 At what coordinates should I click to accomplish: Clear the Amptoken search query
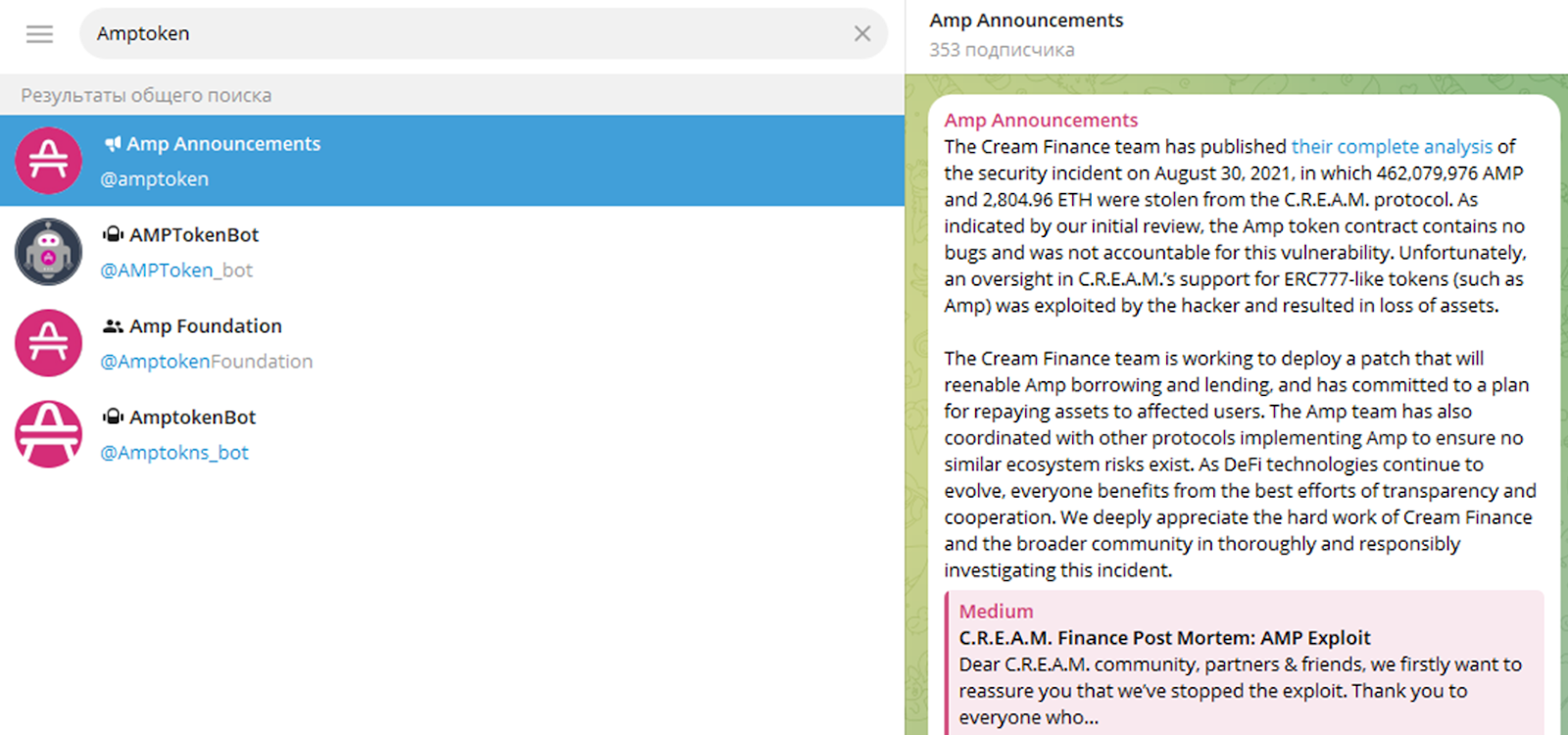point(862,34)
